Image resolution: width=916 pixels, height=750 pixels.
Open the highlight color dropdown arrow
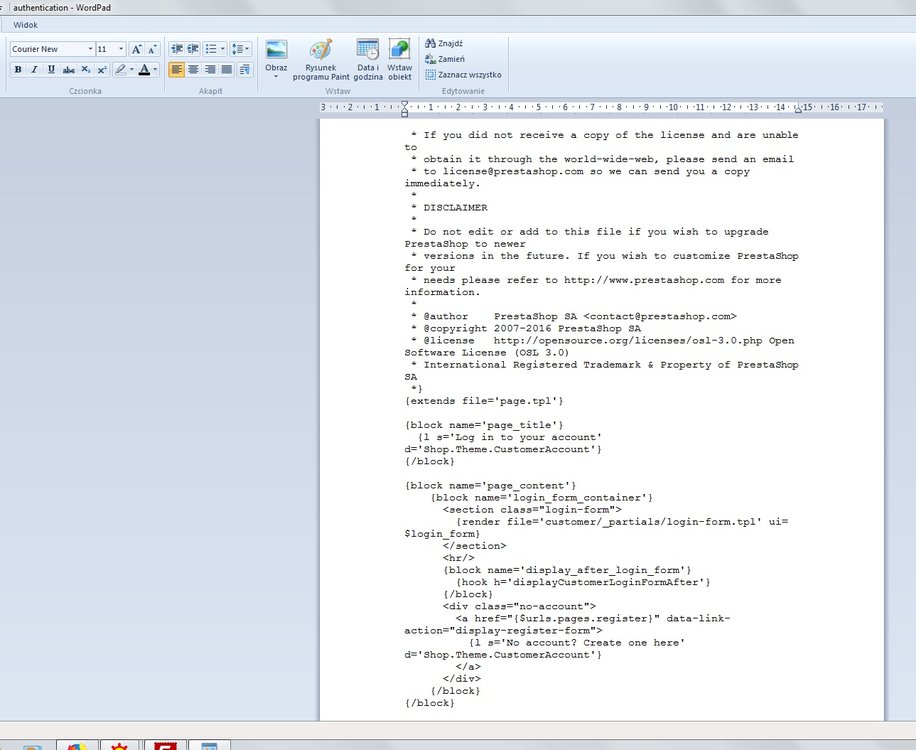(131, 70)
